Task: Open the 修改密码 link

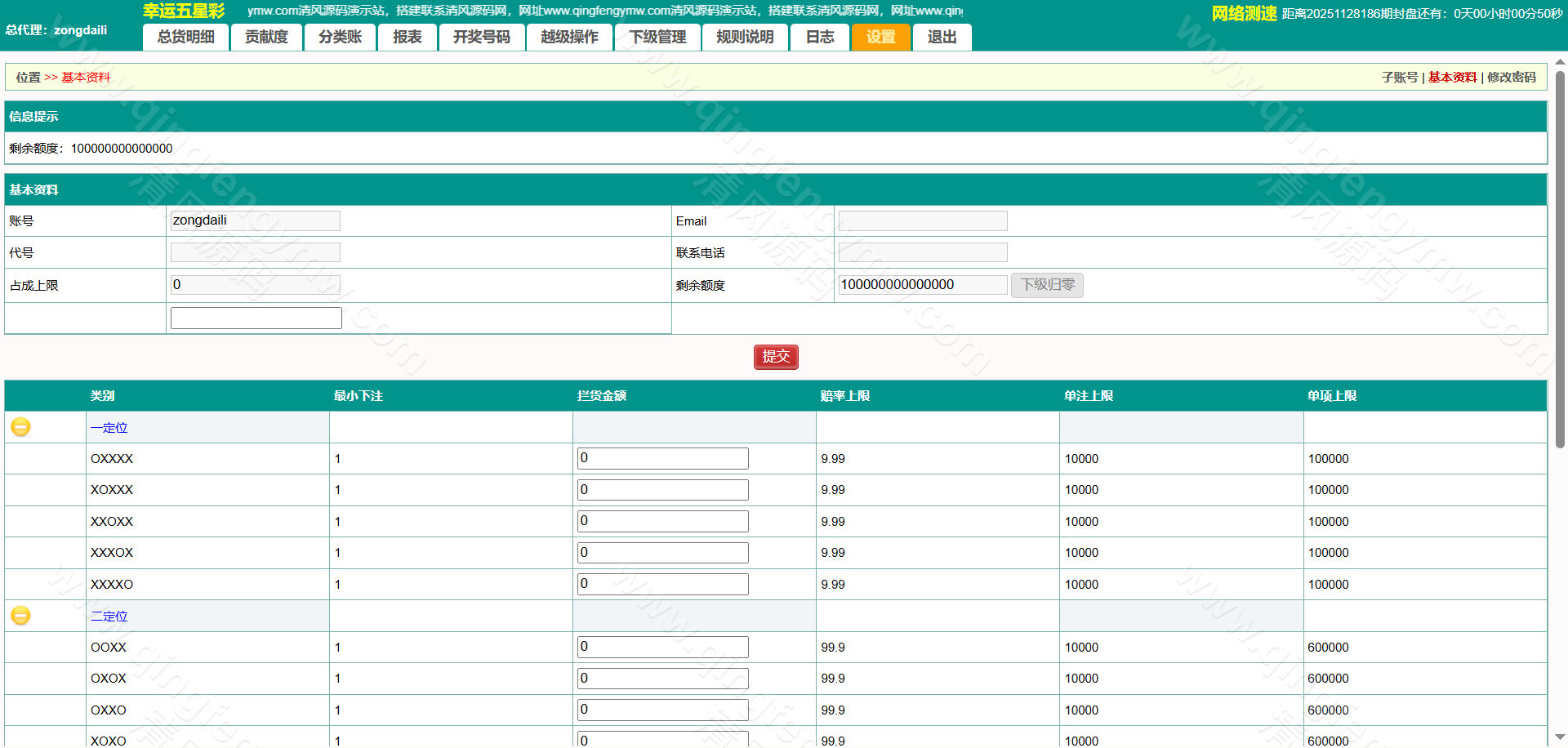Action: pyautogui.click(x=1511, y=78)
